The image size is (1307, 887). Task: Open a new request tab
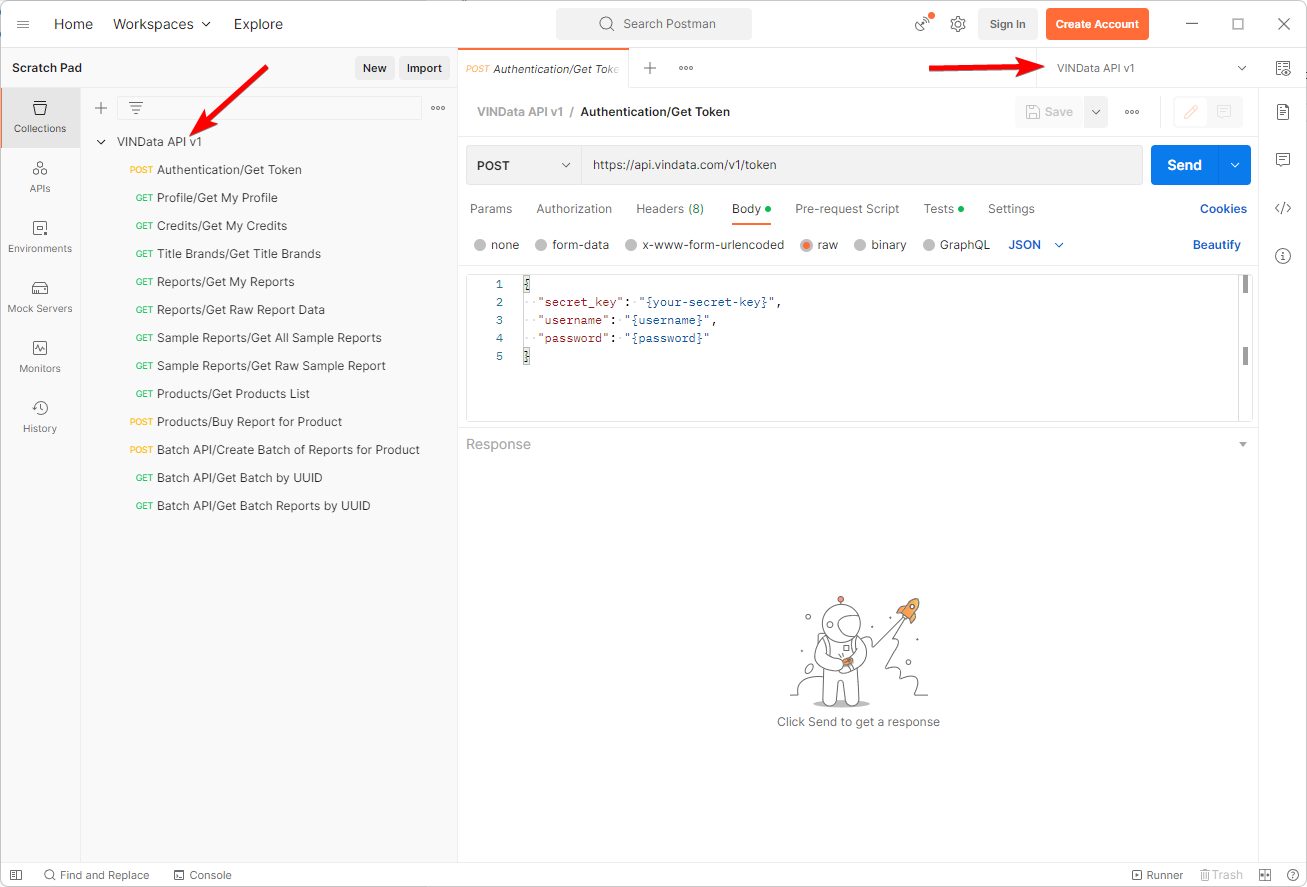pos(650,68)
